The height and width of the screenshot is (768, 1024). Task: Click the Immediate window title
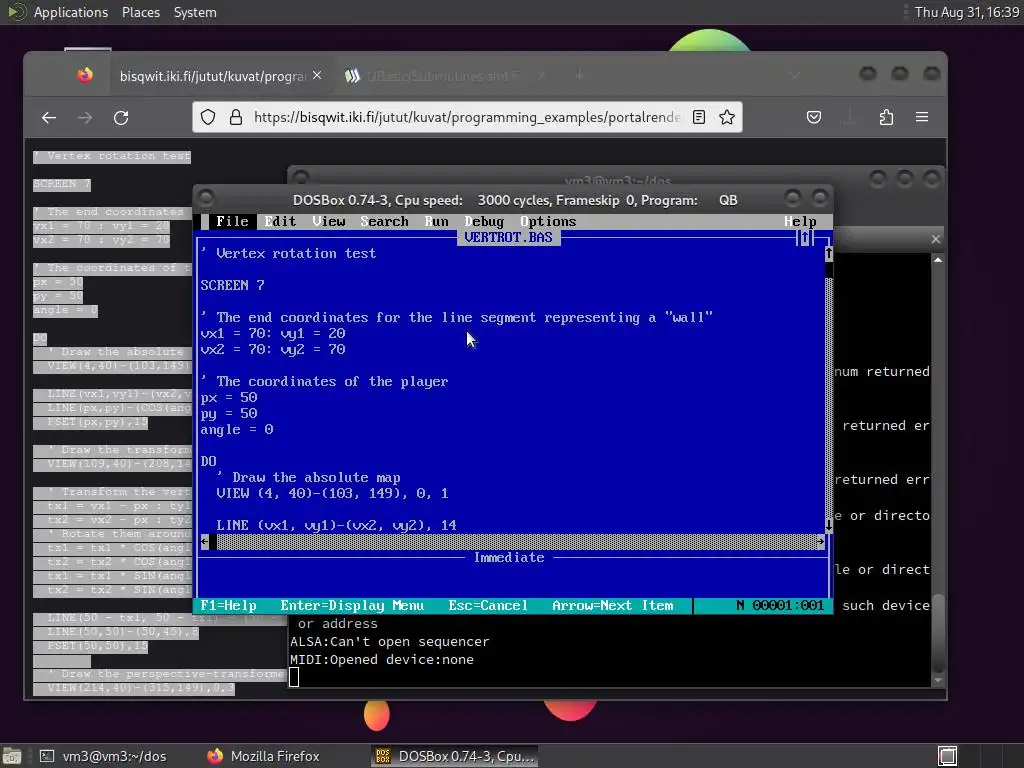point(509,557)
